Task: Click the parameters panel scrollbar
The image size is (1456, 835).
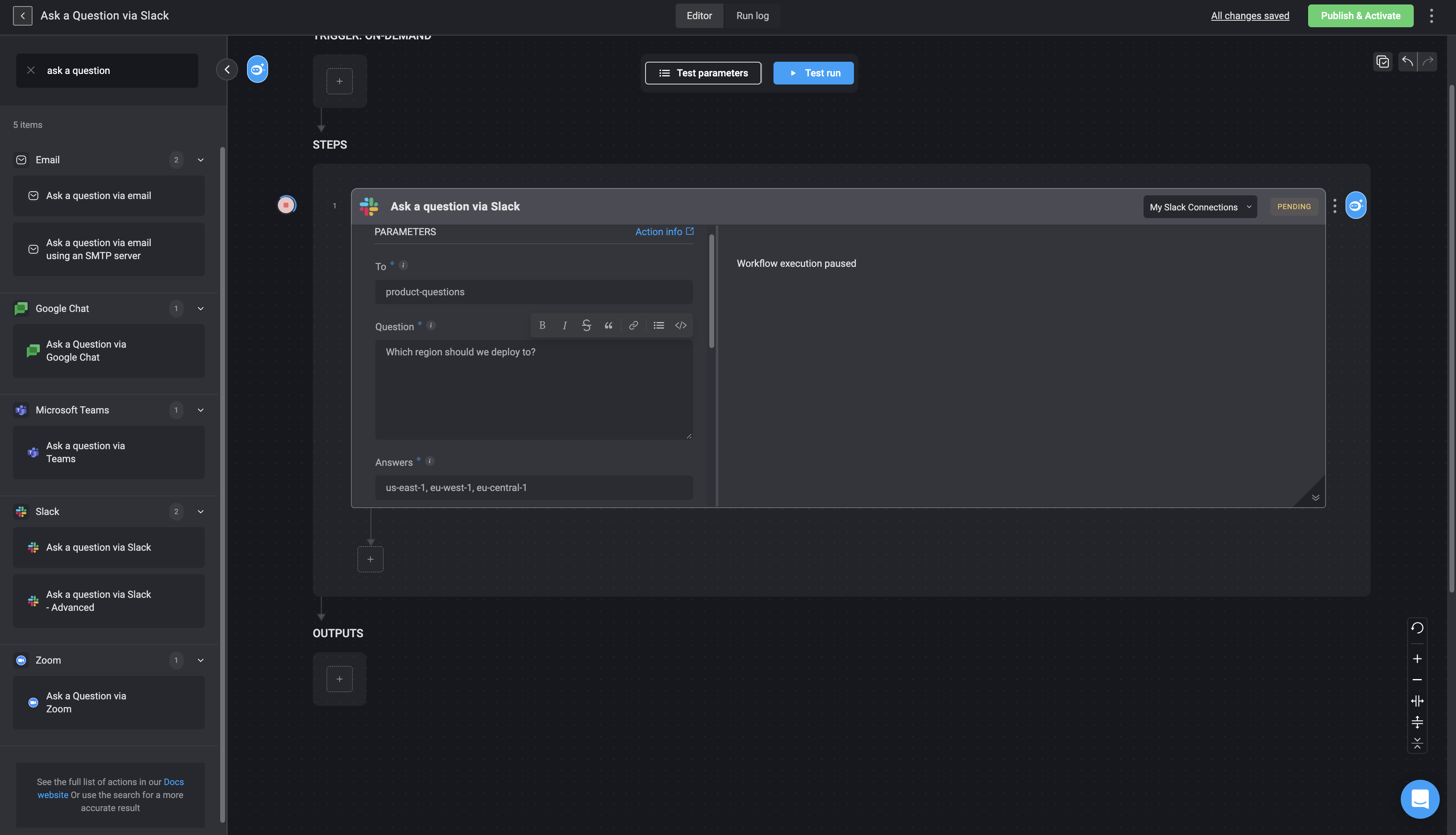Action: pyautogui.click(x=711, y=291)
